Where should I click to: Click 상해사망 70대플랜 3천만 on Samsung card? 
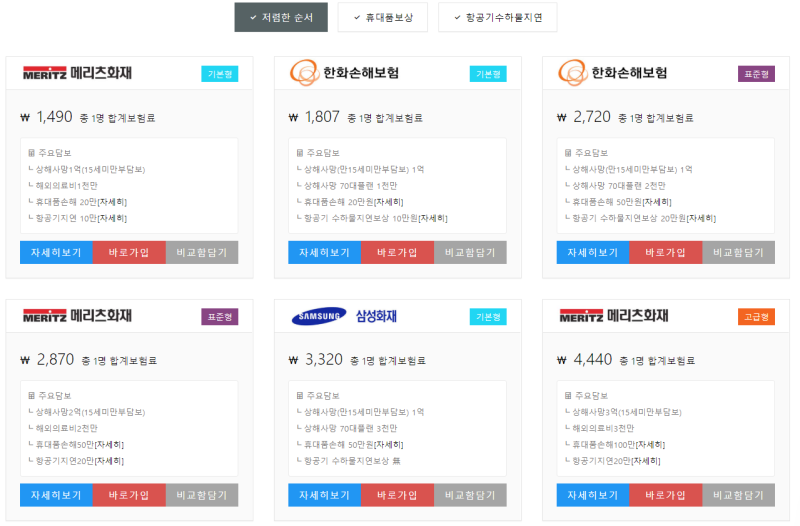pos(351,429)
